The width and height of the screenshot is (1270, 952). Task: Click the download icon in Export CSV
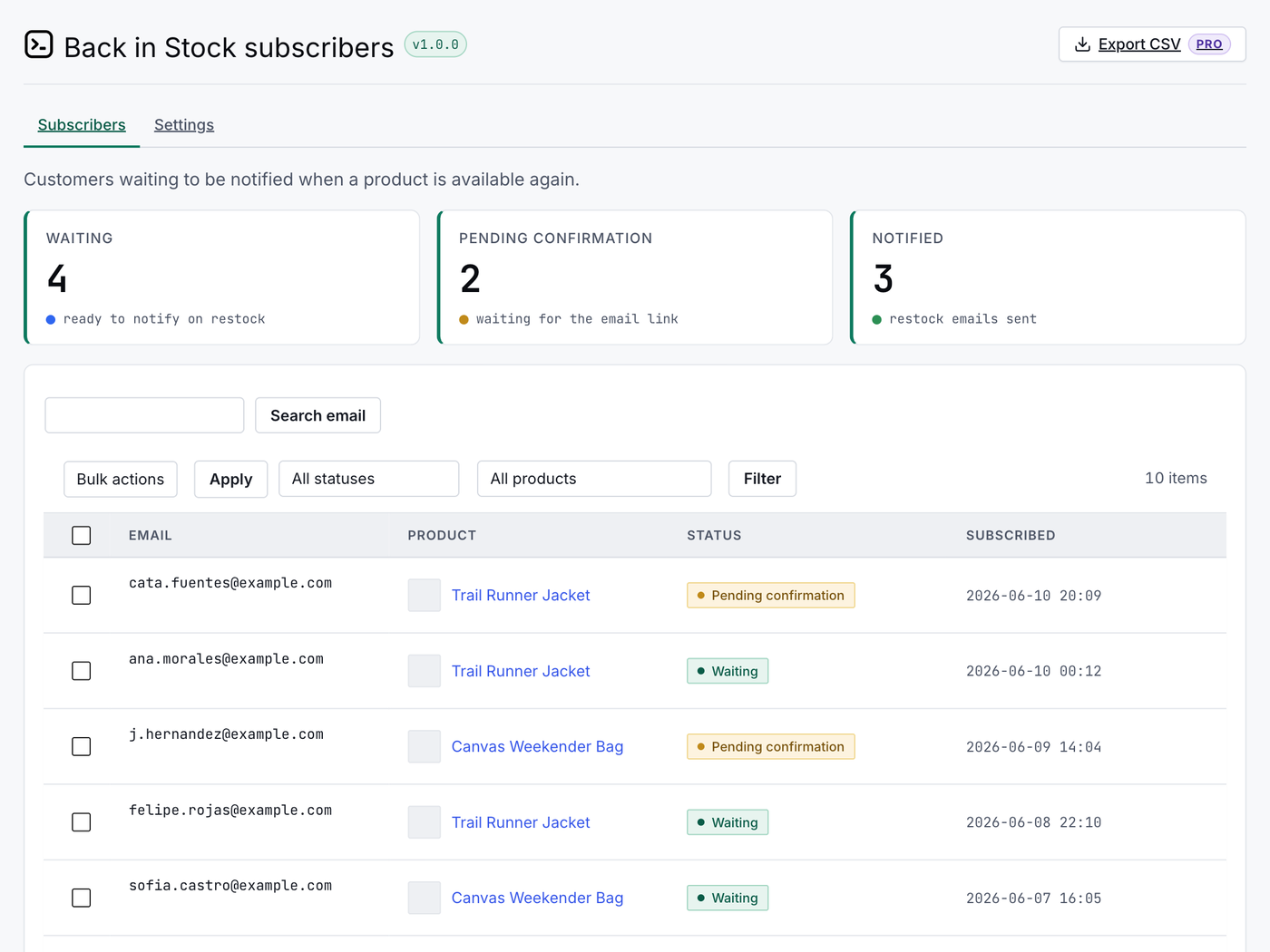point(1082,44)
